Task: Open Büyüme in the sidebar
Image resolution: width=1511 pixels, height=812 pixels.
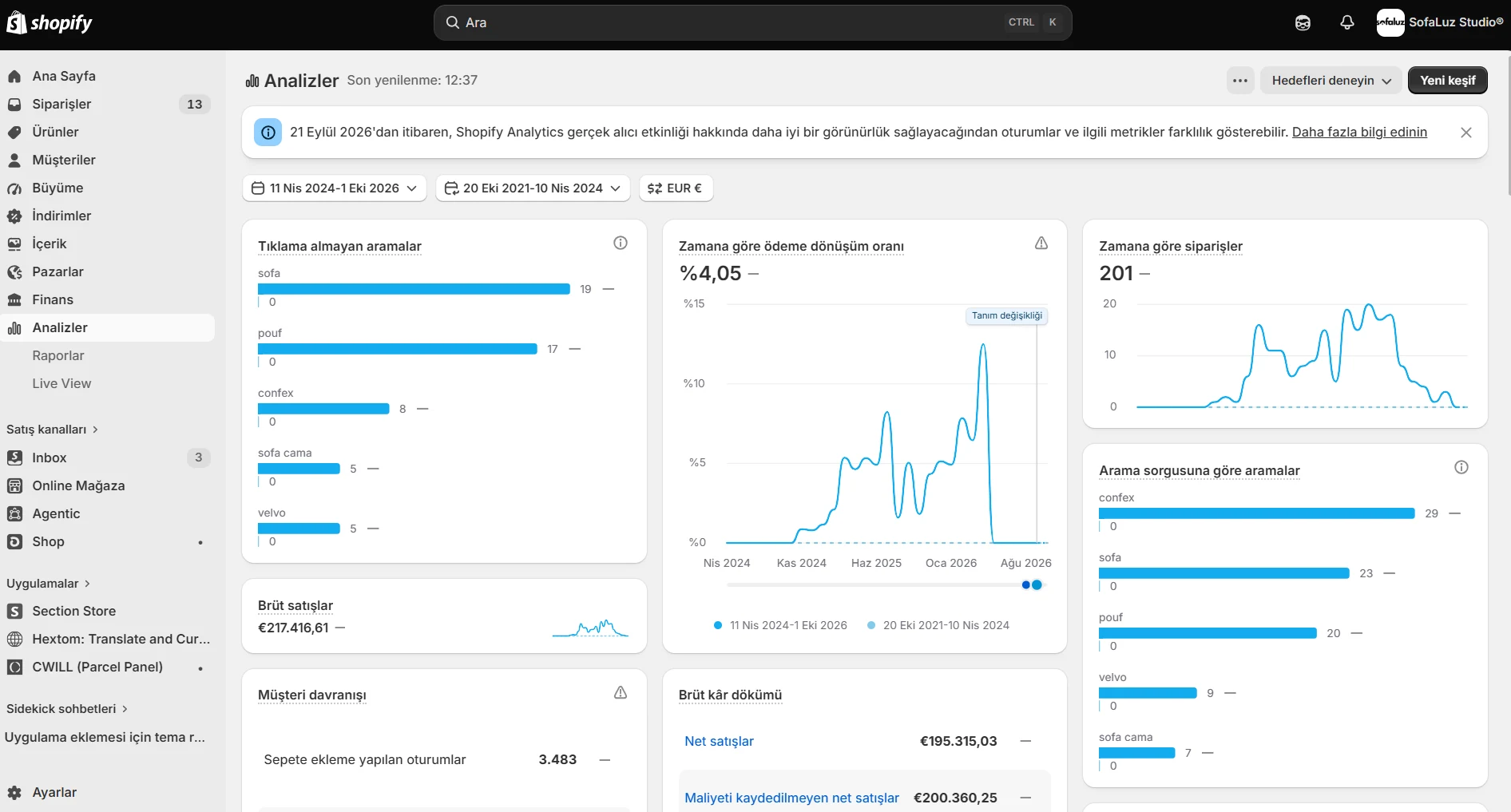Action: [108, 188]
